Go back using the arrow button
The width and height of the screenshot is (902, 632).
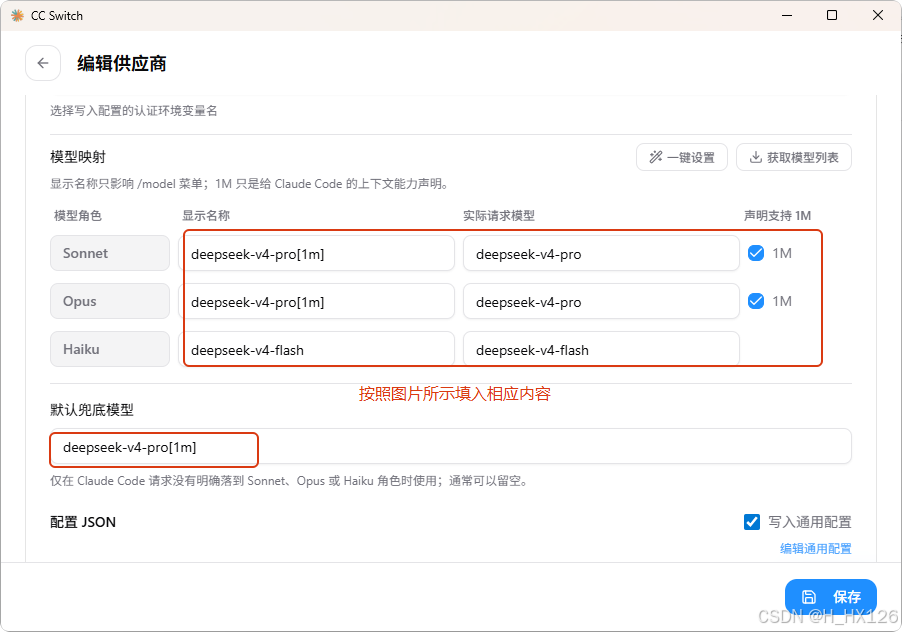point(43,63)
